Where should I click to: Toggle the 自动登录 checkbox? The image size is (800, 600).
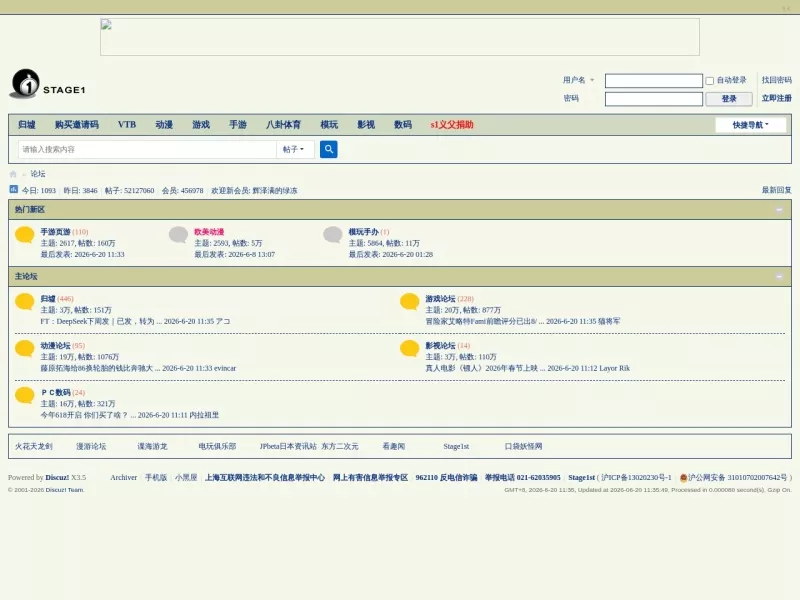[x=709, y=81]
